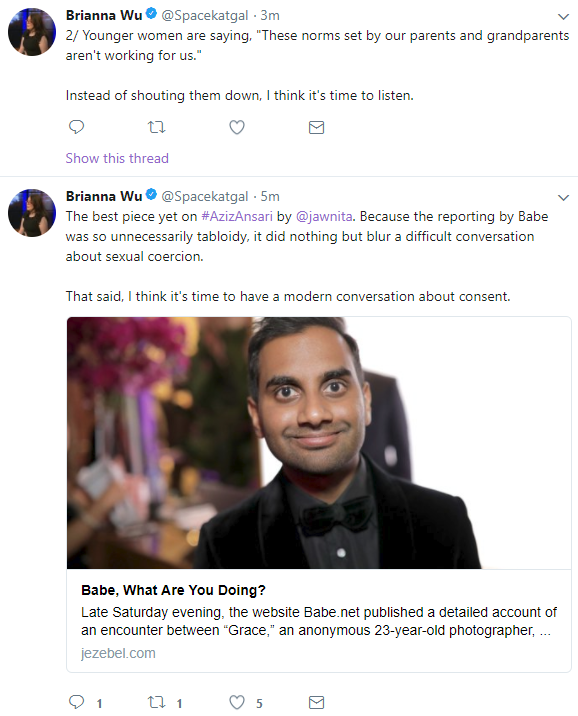Open 'Babe, What Are You Doing?' article title
This screenshot has height=716, width=578.
click(x=173, y=590)
